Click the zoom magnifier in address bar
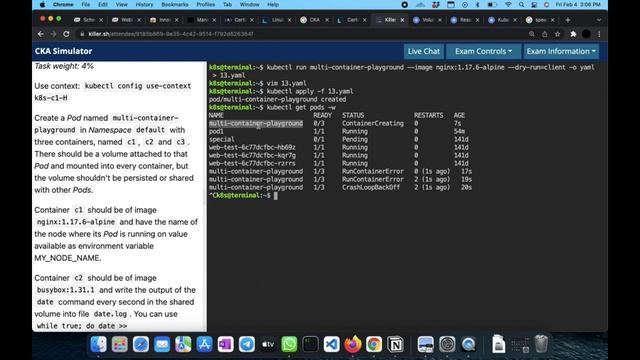The height and width of the screenshot is (360, 640). [x=531, y=34]
